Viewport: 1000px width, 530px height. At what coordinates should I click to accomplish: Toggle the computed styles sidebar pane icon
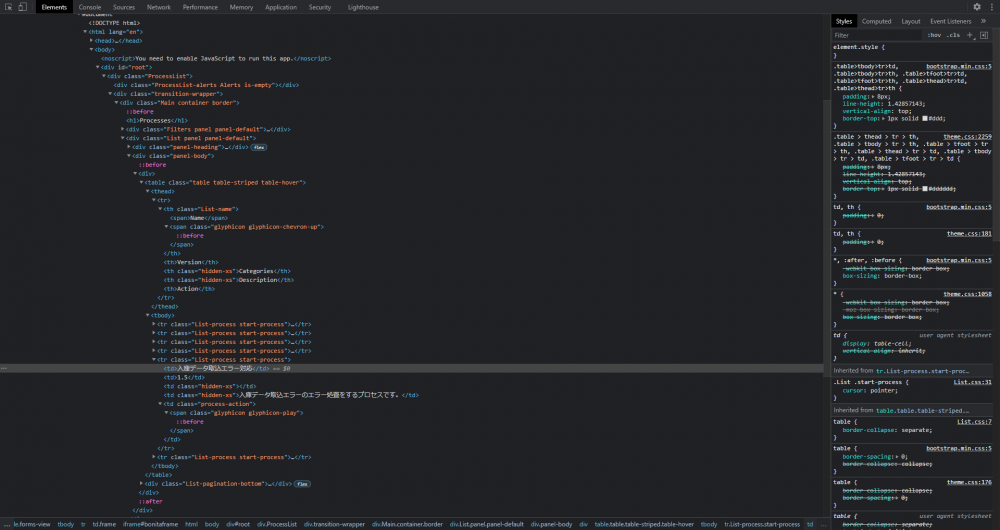984,35
